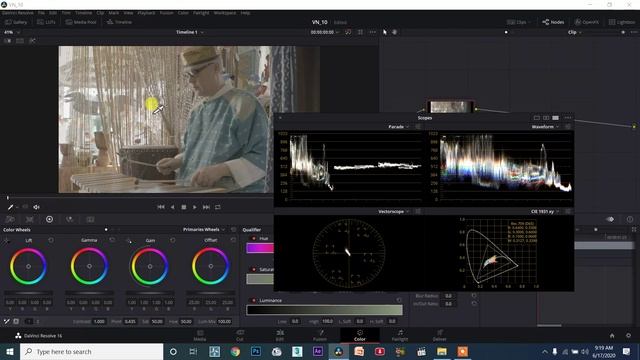Screen dimensions: 640x360
Task: Open the OpenFX panel
Action: click(x=587, y=22)
